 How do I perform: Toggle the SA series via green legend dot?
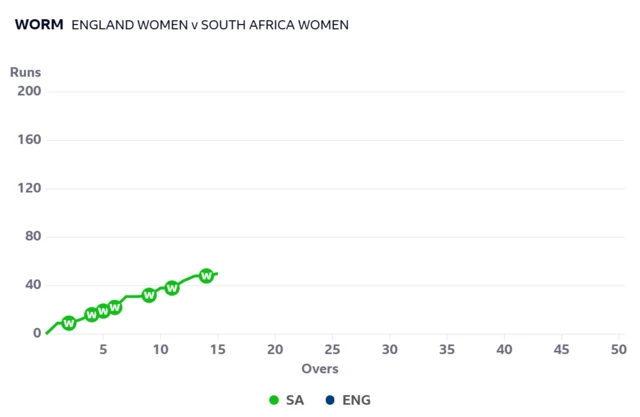274,400
